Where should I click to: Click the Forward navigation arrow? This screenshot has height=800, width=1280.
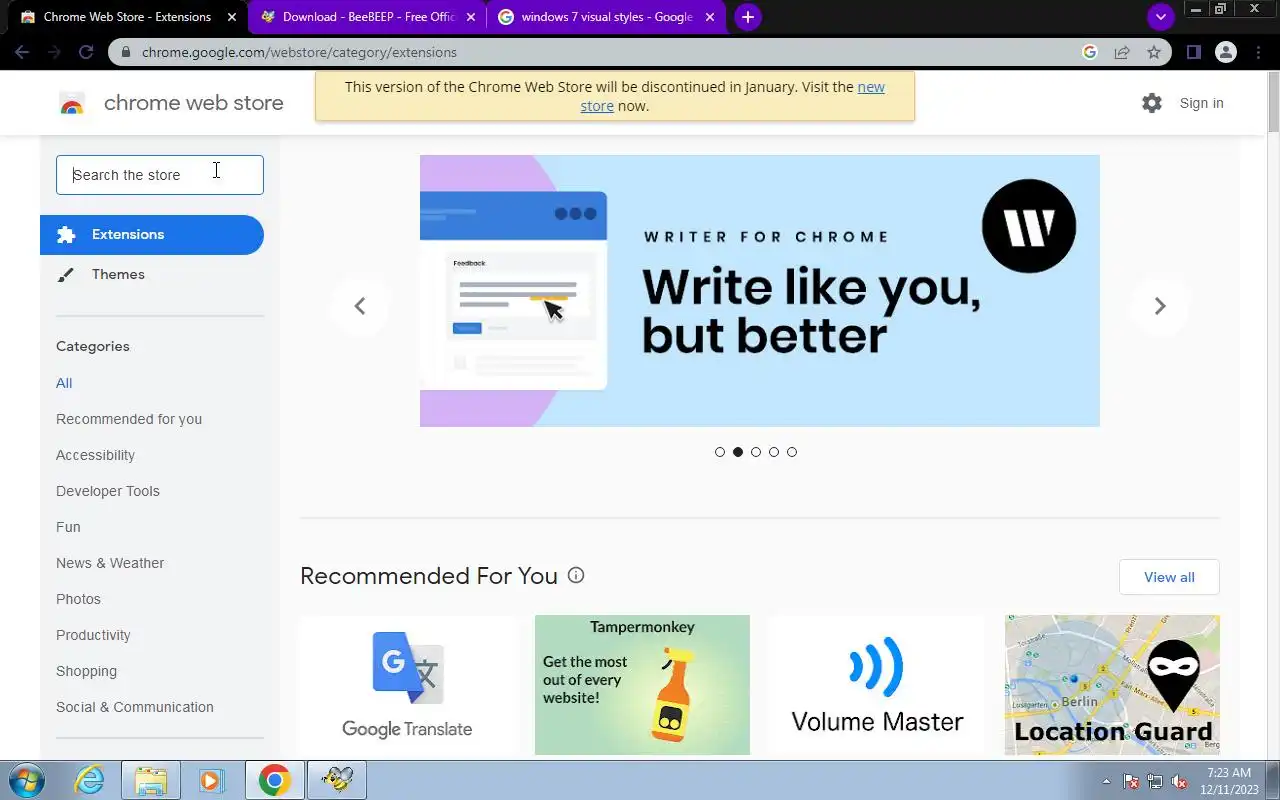(x=54, y=52)
